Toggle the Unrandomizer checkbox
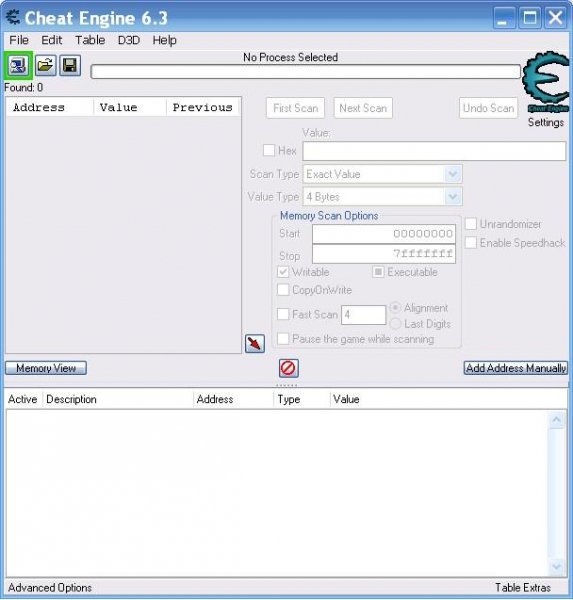573x600 pixels. (x=471, y=224)
